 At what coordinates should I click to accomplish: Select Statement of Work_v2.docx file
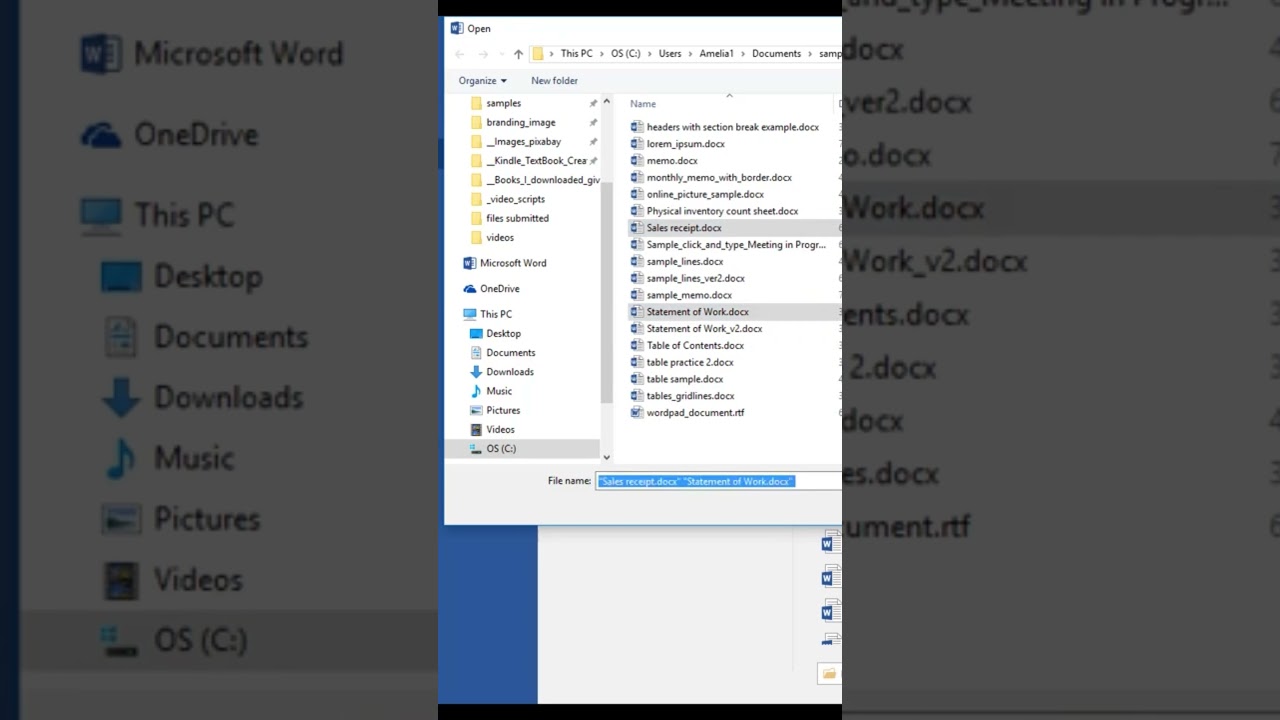click(696, 329)
